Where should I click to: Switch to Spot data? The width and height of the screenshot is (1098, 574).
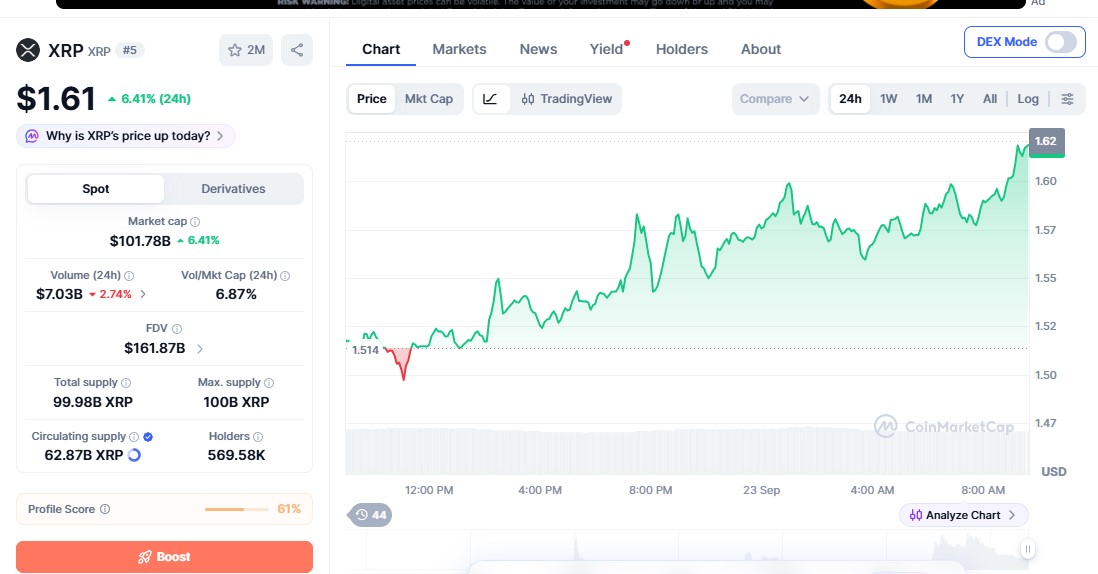96,189
